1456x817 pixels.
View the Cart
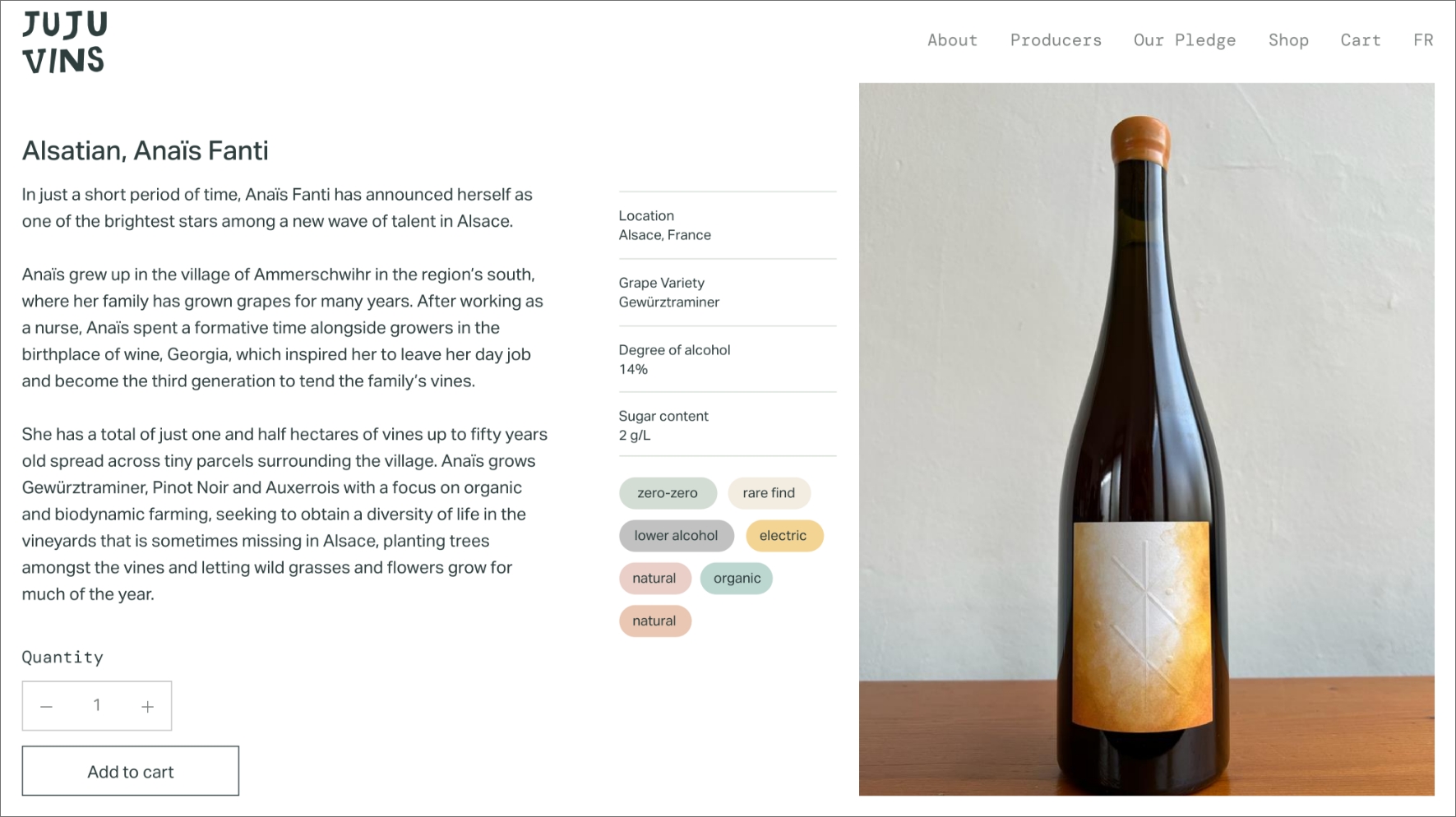pyautogui.click(x=1361, y=40)
